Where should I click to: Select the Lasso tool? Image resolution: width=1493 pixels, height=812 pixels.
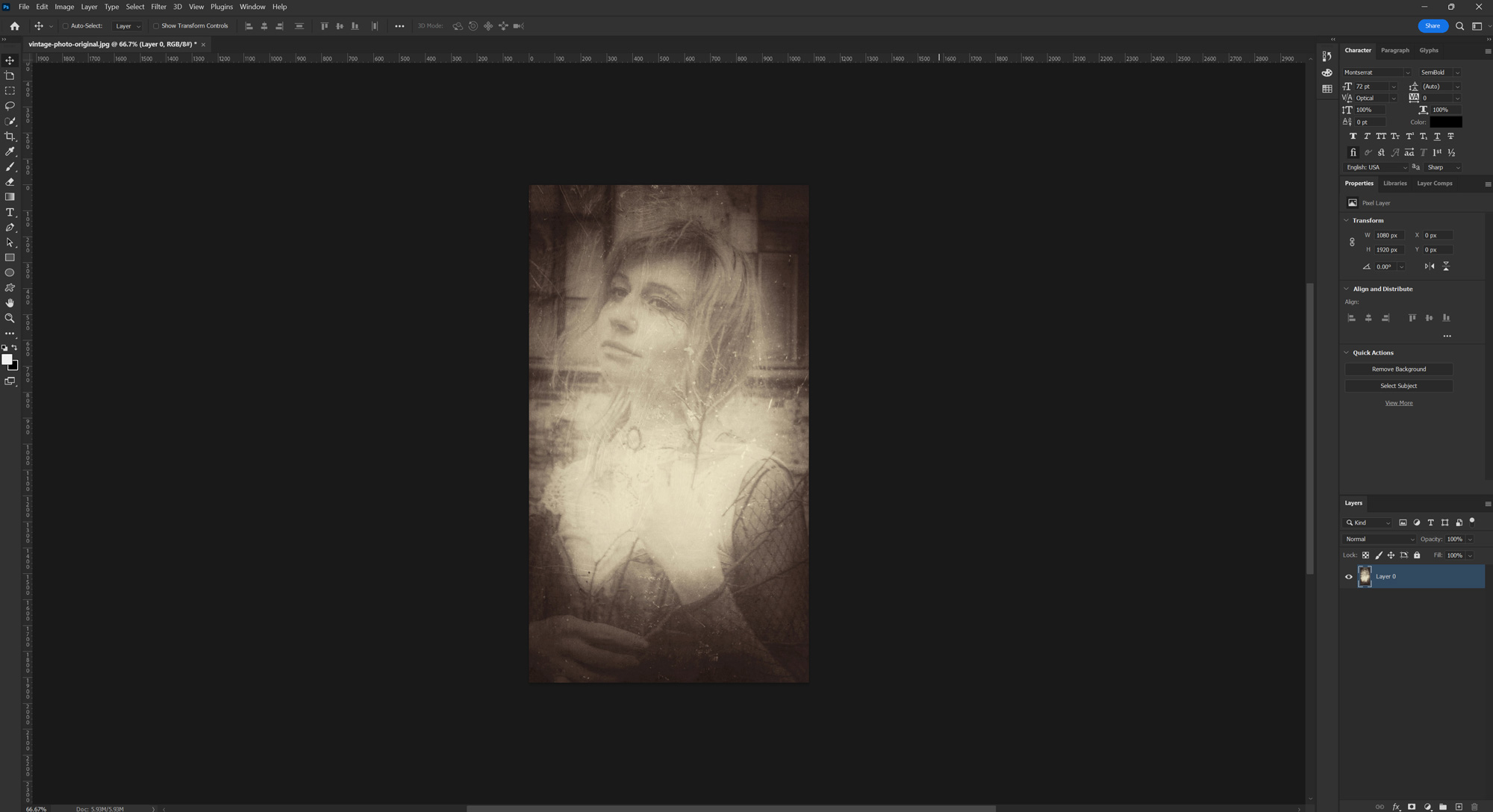[10, 106]
